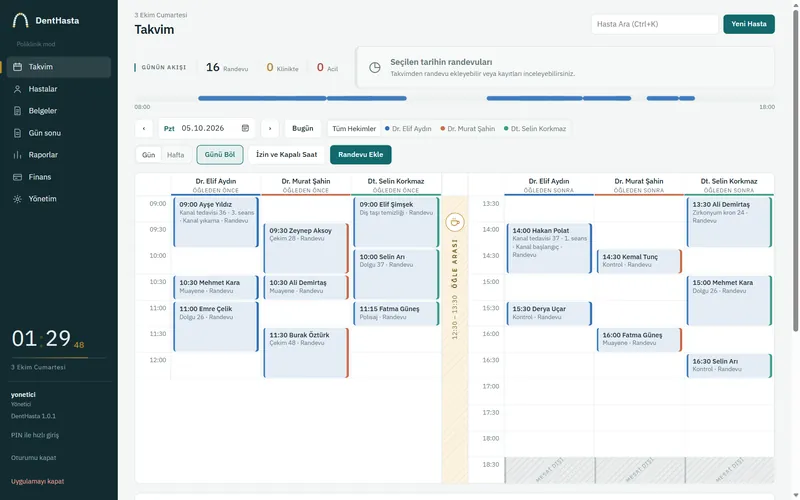800x500 pixels.
Task: Click the Belgeler document icon
Action: tap(17, 111)
